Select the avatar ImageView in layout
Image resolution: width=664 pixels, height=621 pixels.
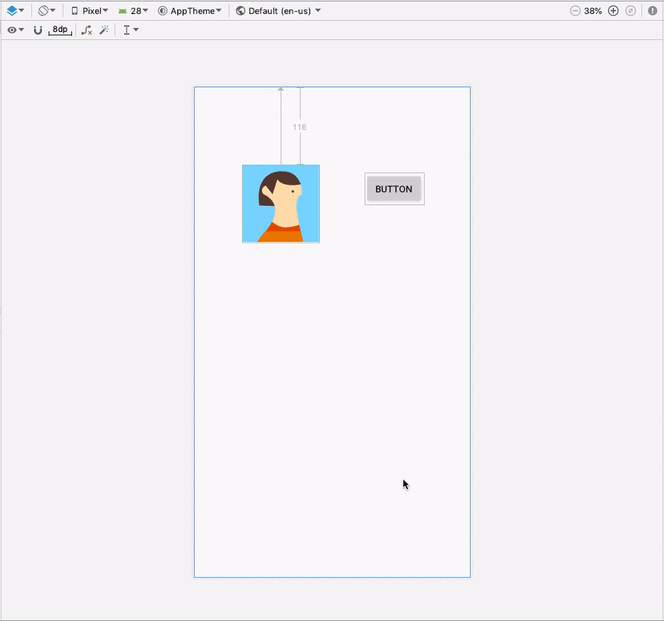click(x=281, y=204)
